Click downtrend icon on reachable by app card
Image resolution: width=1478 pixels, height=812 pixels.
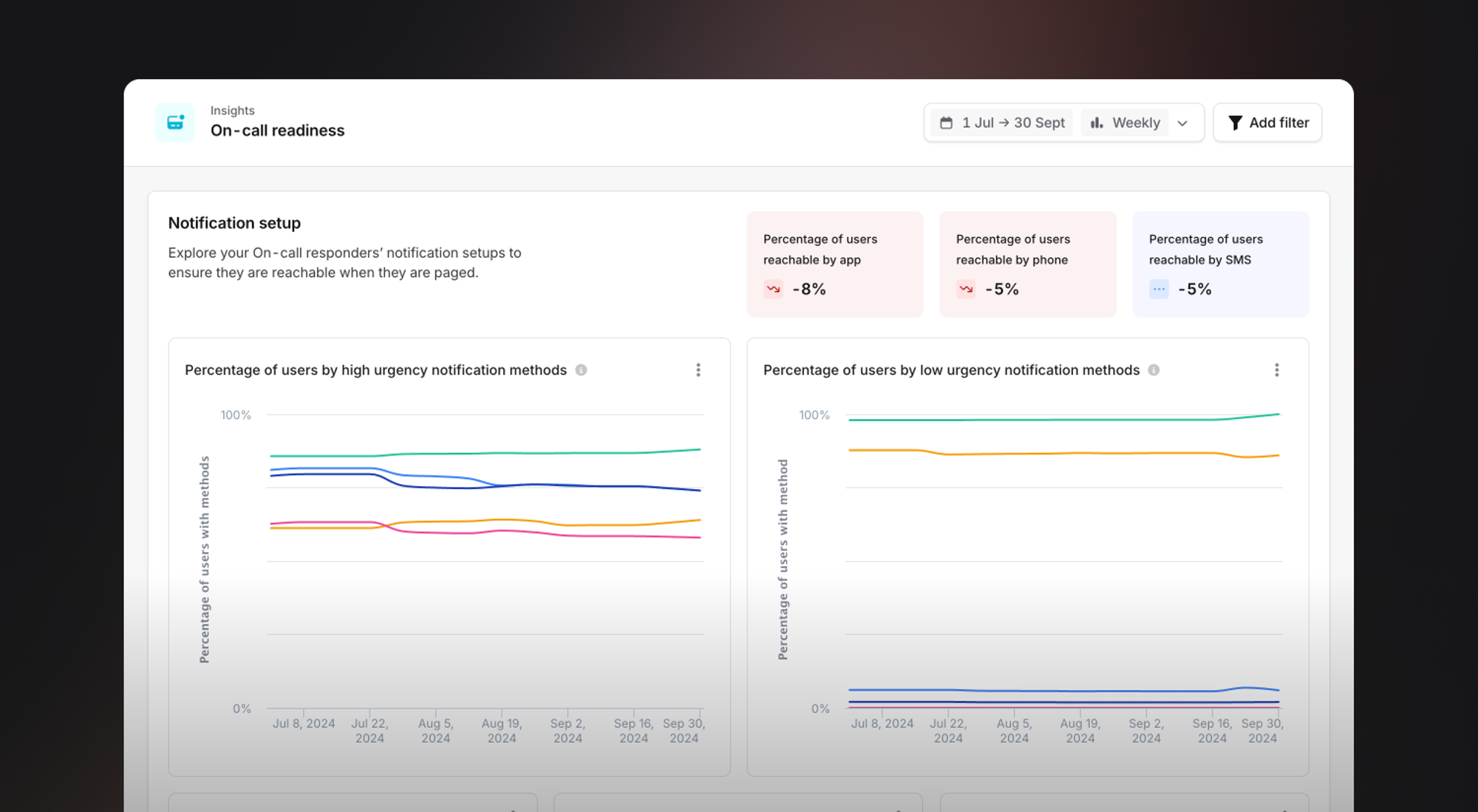click(774, 289)
